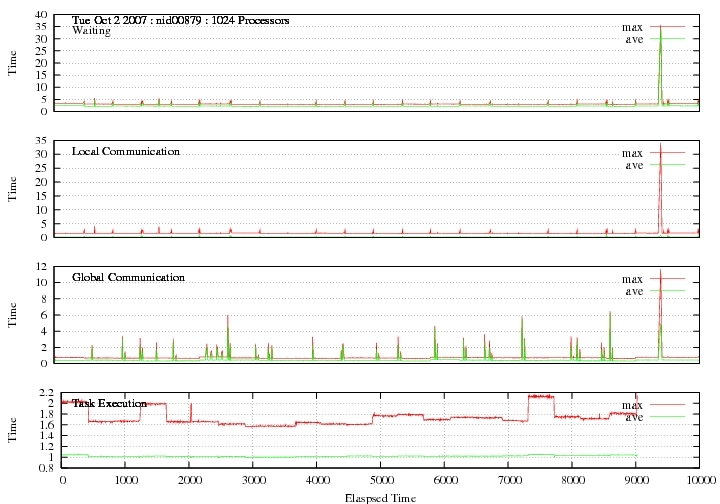Select 'max' legend entry in Global Communication plot

tap(632, 279)
